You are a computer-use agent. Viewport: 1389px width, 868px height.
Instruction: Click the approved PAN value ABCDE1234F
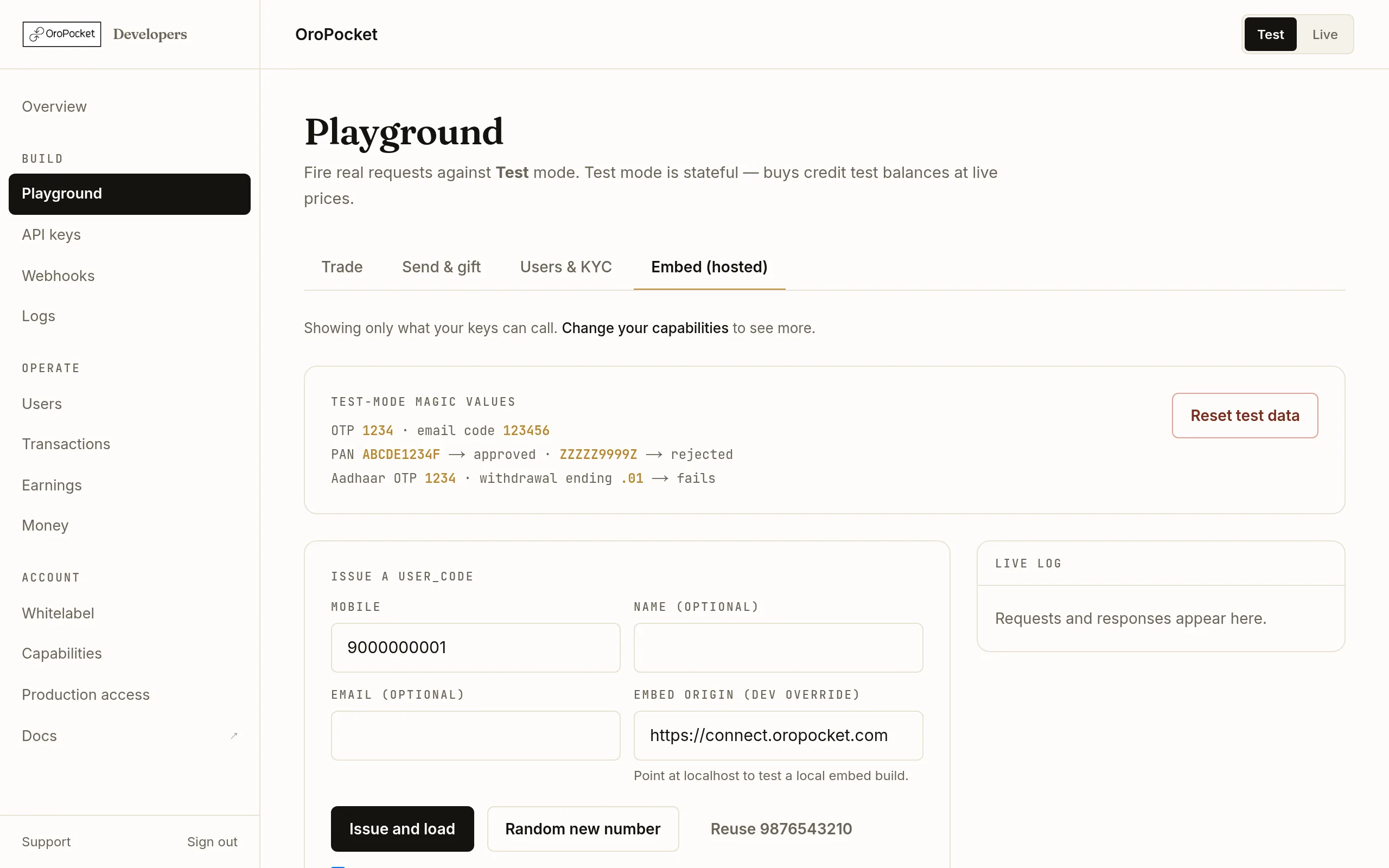tap(401, 455)
